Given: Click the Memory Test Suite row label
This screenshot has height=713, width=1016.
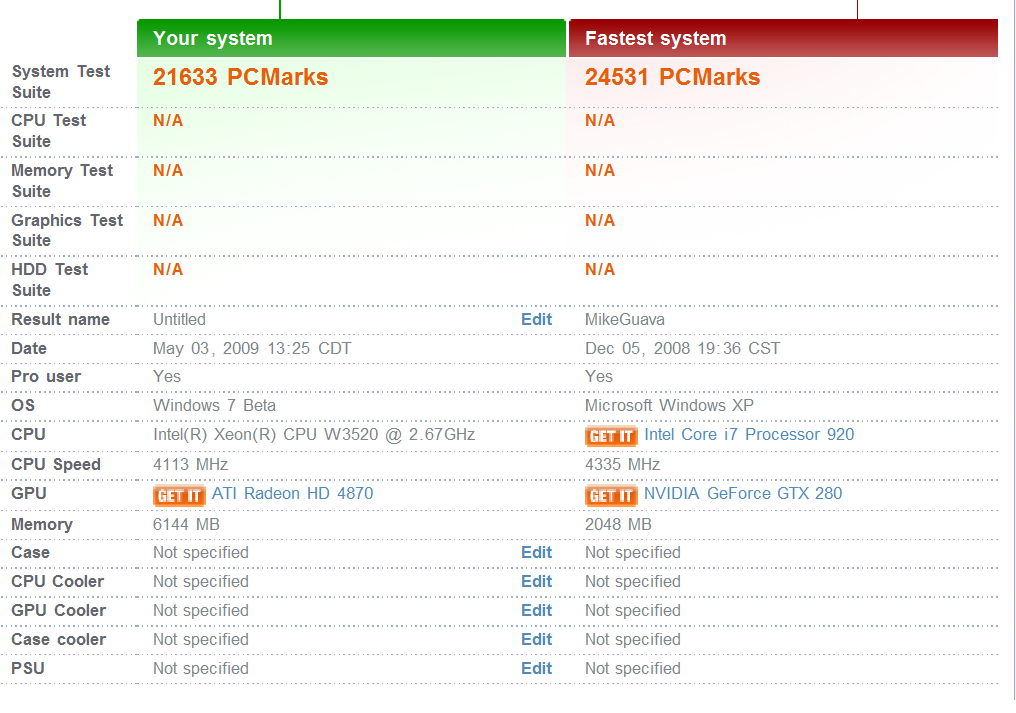Looking at the screenshot, I should pos(62,181).
